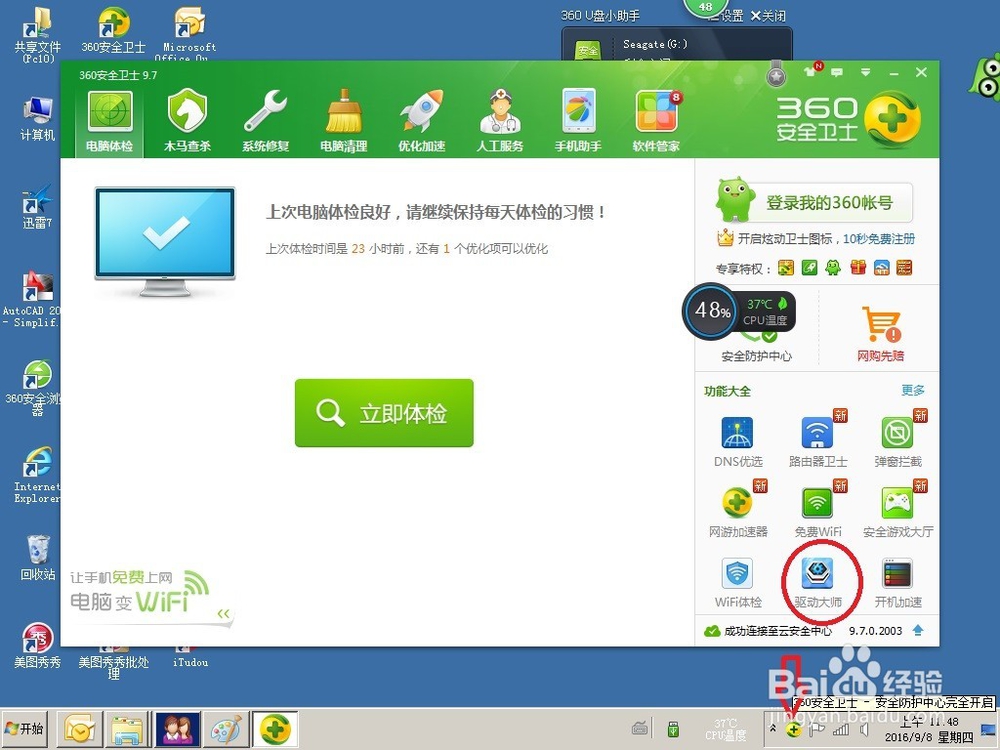1000x750 pixels.
Task: Click the last orange privilege icon
Action: coord(904,268)
